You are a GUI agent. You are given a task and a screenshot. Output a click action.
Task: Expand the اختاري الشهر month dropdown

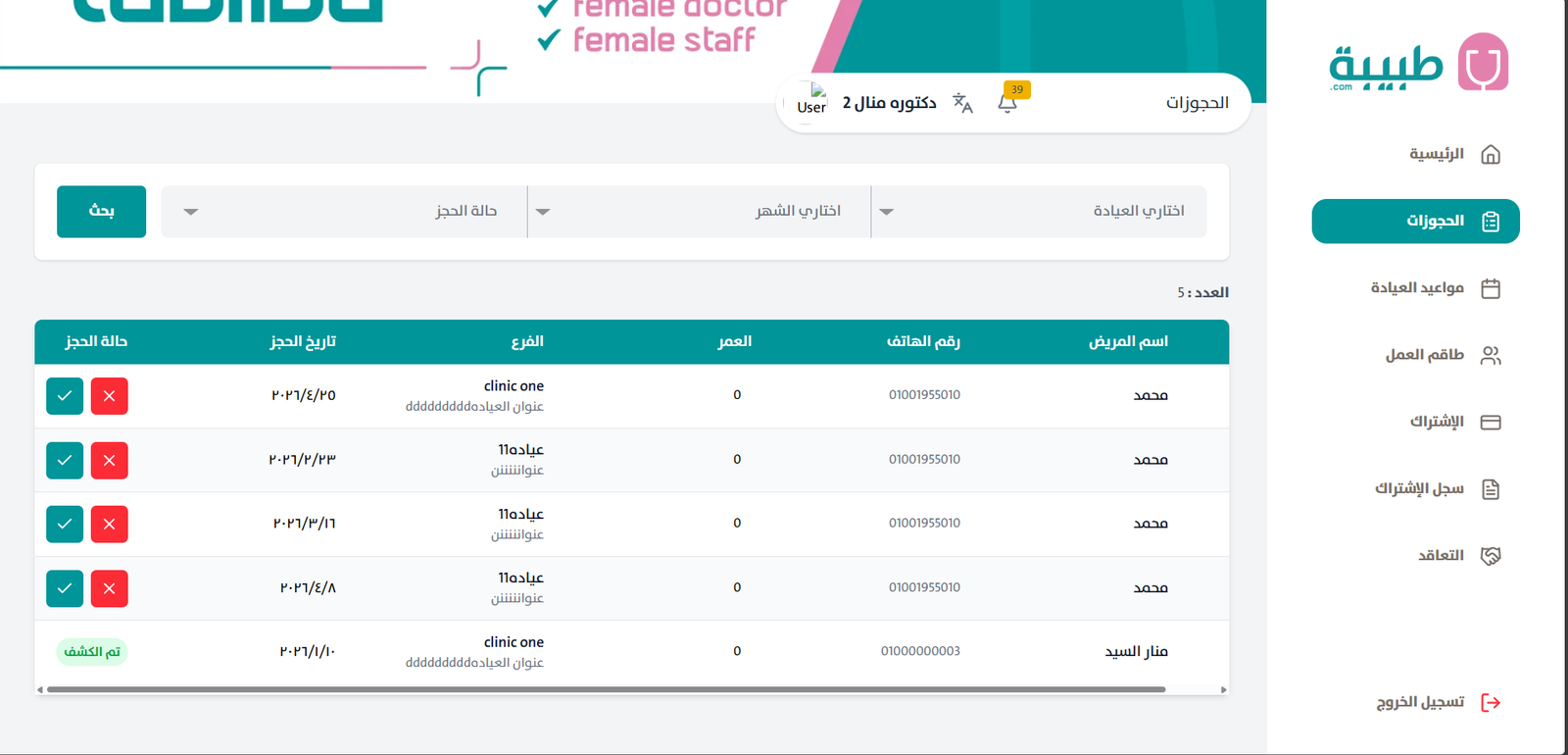click(x=699, y=212)
